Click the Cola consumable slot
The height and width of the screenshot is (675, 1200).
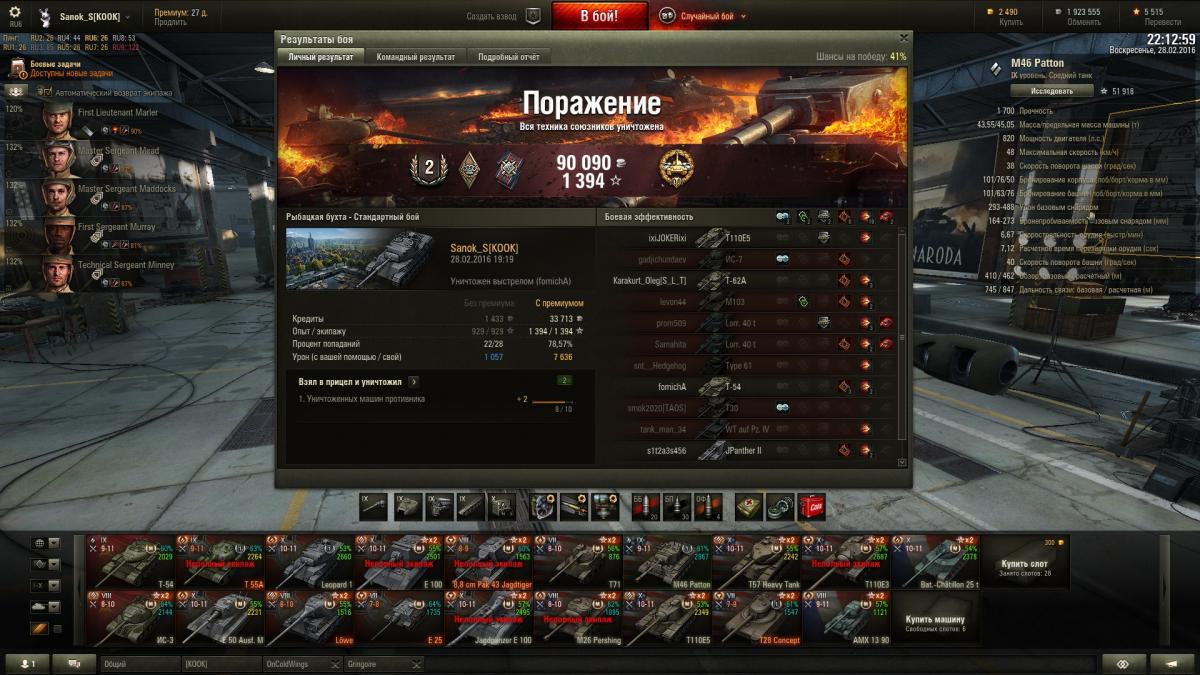click(810, 506)
